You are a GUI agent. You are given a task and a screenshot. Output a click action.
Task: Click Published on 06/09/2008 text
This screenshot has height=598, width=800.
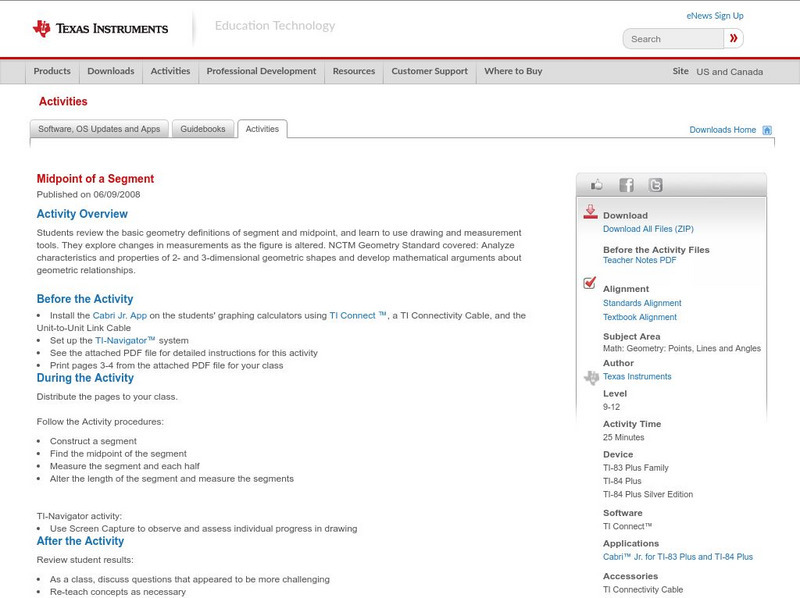click(88, 194)
